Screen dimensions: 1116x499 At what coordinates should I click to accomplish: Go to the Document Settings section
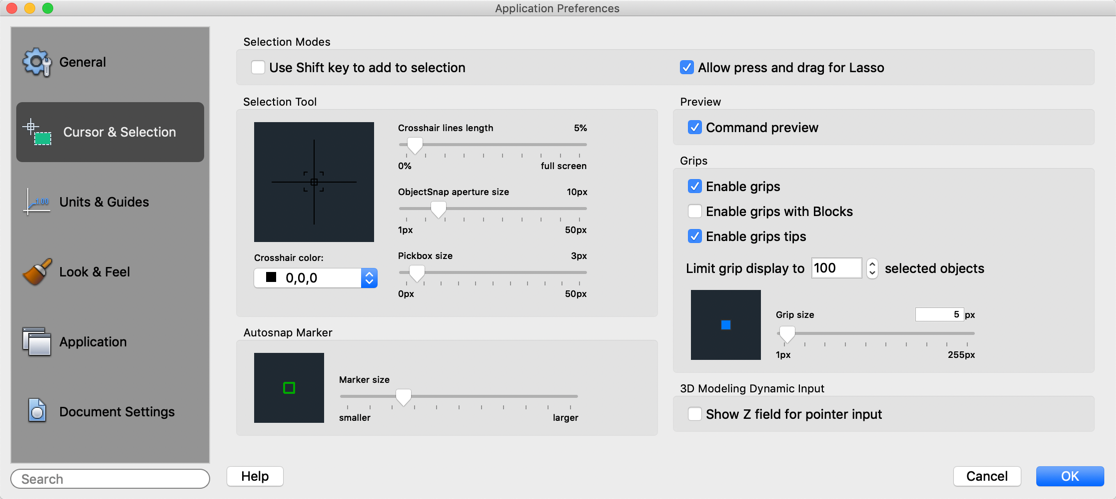coord(116,412)
